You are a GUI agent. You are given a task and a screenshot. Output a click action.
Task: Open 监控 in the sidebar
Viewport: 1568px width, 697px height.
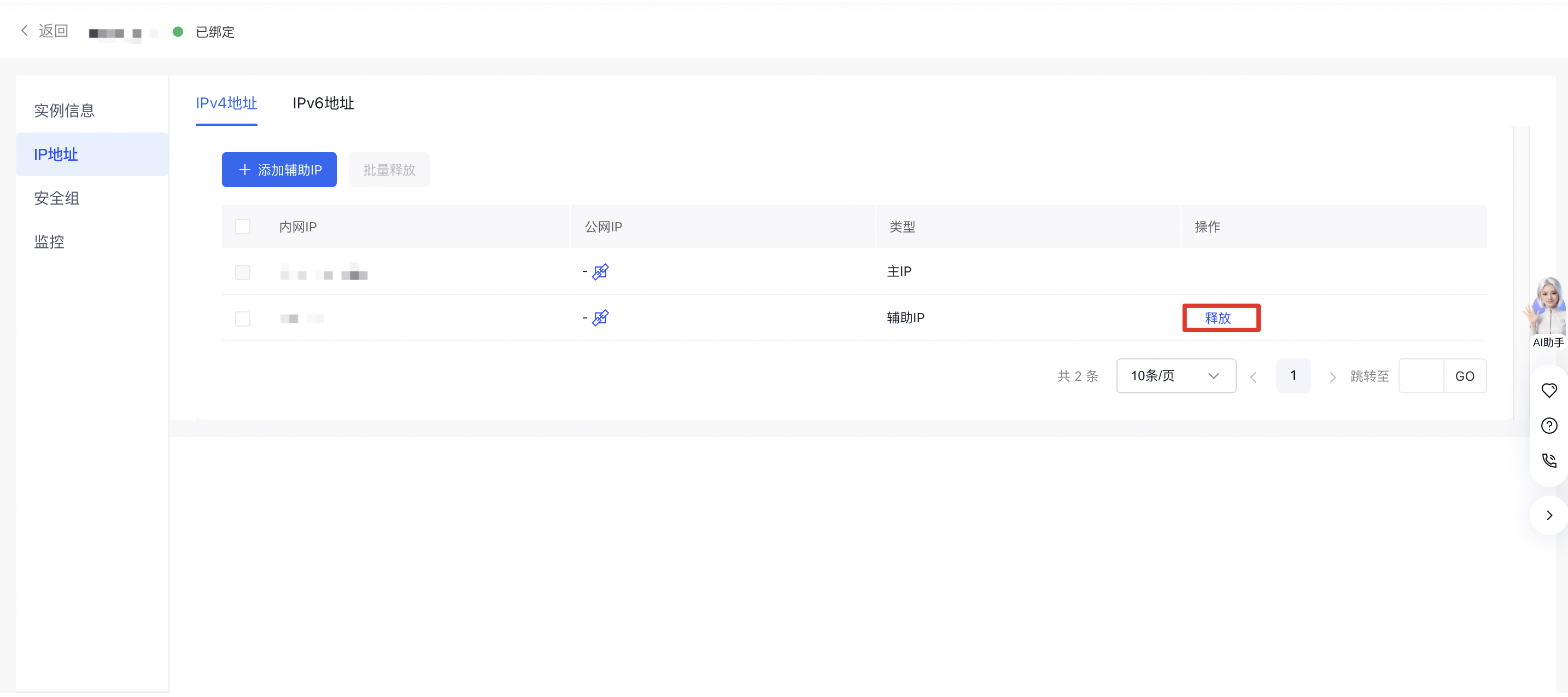tap(92, 242)
